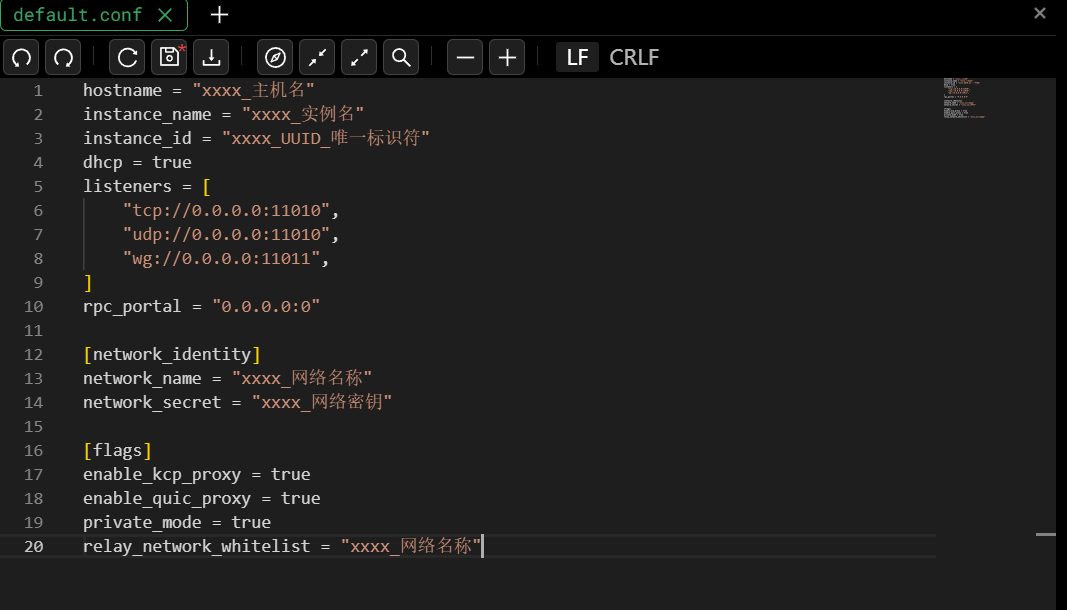This screenshot has width=1067, height=610.
Task: Click the [network_identity] section header line
Action: 172,355
